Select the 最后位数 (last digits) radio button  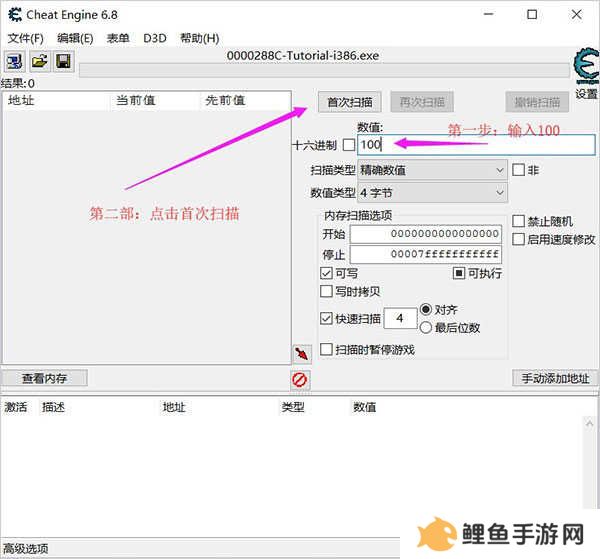click(x=426, y=327)
